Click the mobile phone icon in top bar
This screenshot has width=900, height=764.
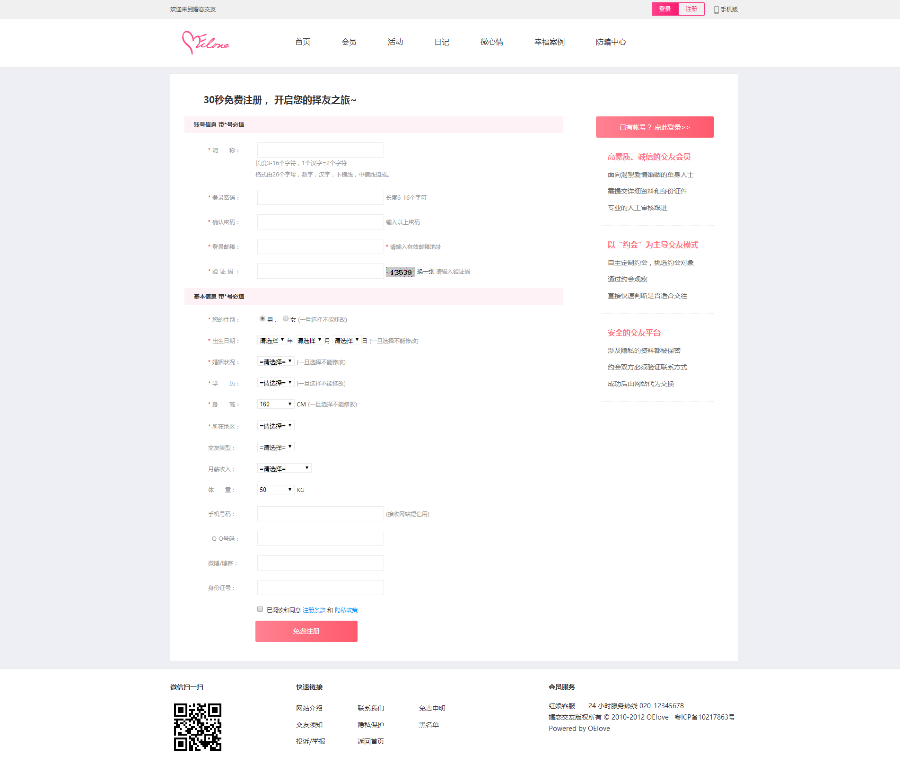coord(716,10)
